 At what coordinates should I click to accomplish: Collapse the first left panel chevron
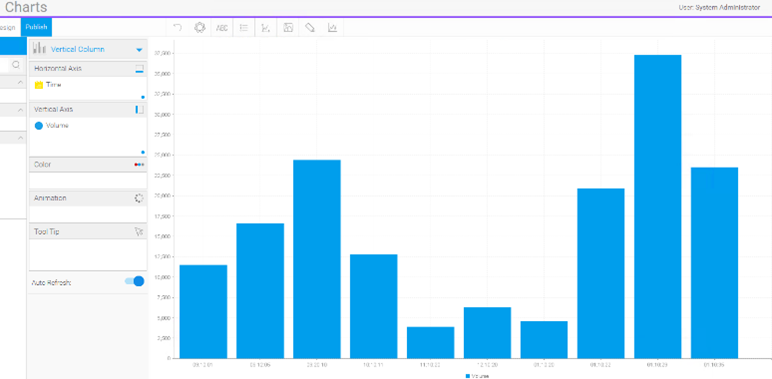(x=20, y=82)
